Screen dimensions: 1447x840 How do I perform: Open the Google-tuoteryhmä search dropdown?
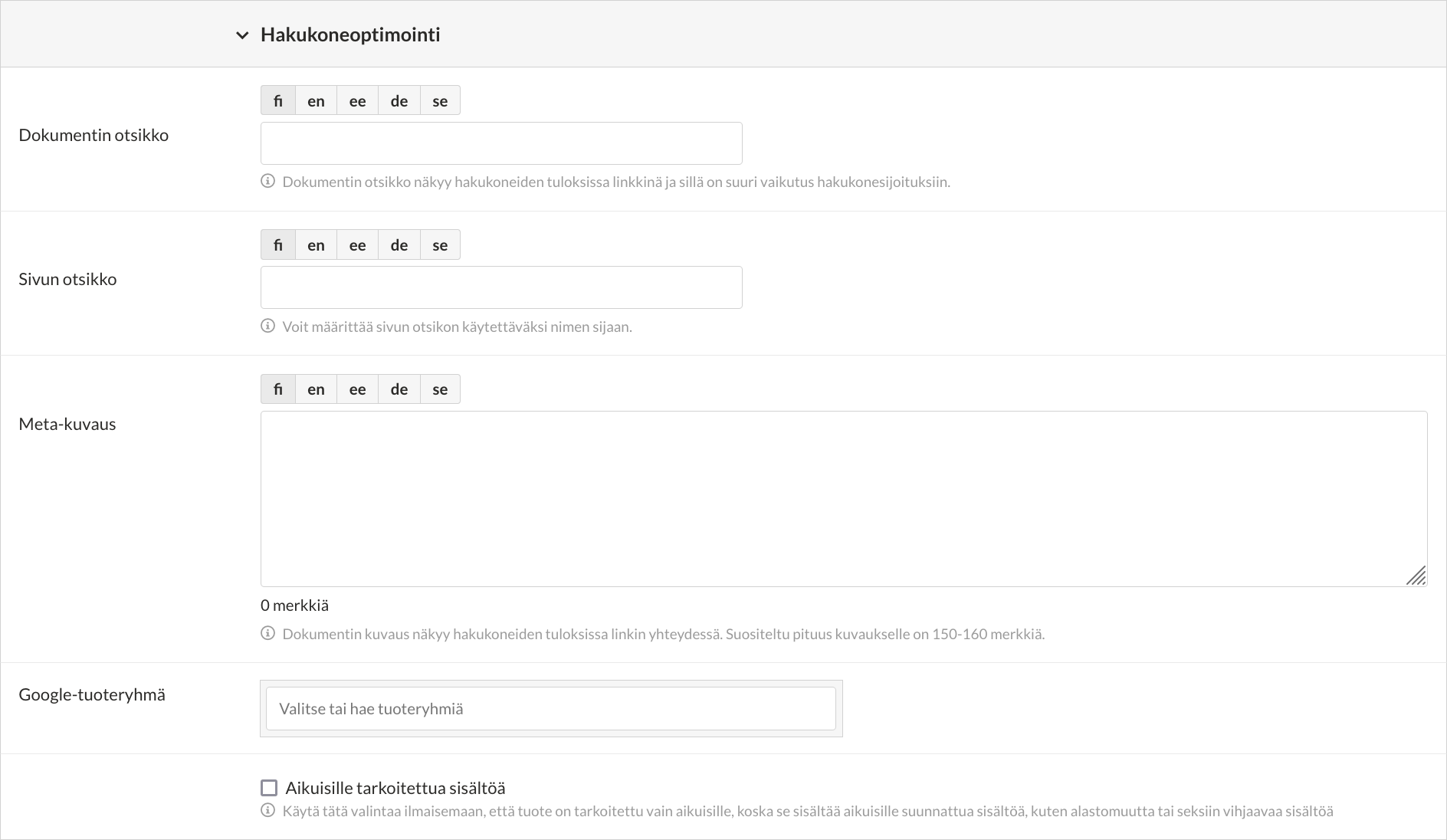point(550,708)
